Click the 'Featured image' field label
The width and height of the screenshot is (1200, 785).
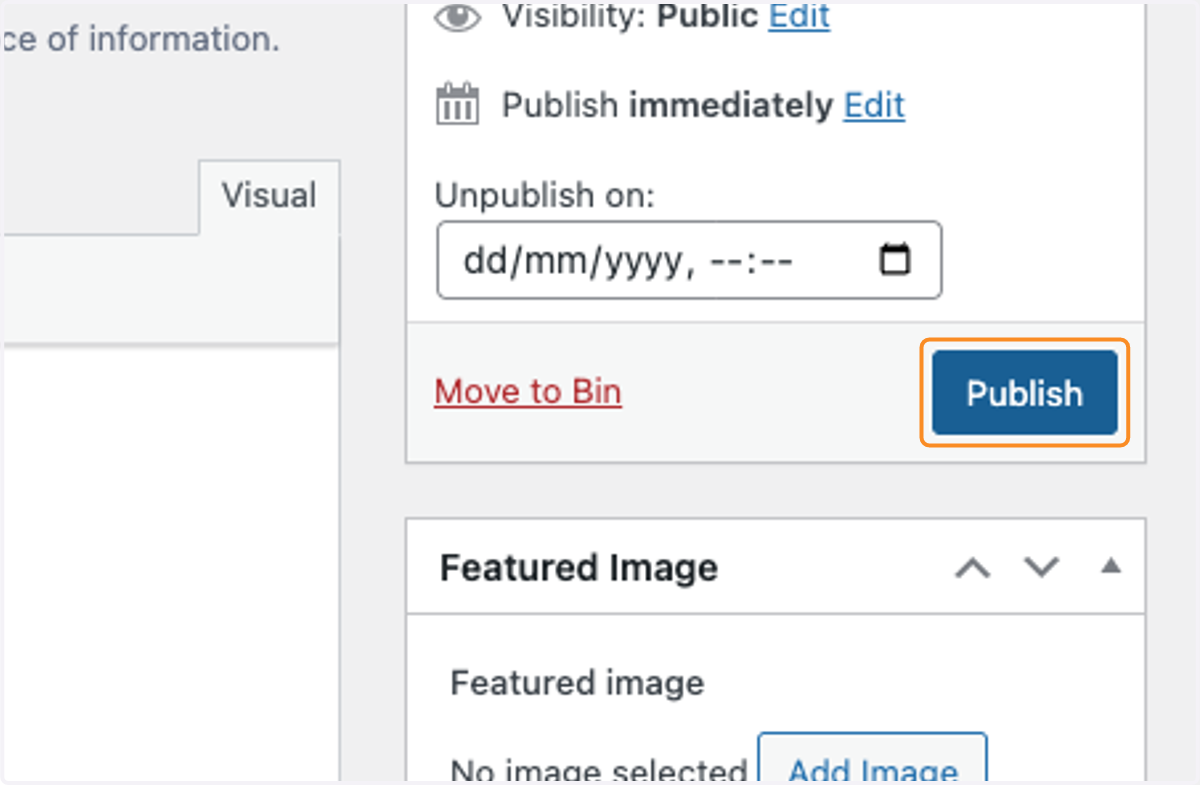pyautogui.click(x=577, y=683)
